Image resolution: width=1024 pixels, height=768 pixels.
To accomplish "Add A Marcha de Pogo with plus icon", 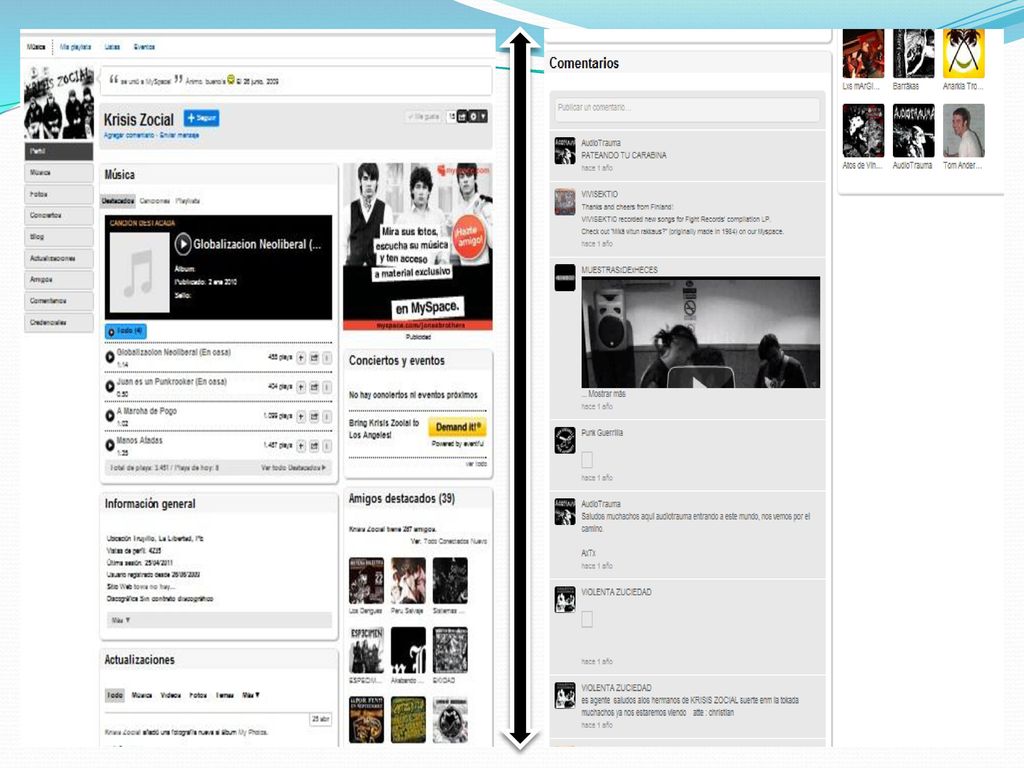I will [x=301, y=417].
